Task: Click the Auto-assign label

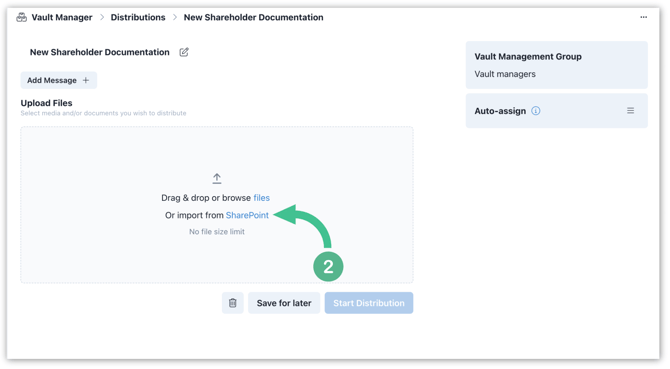Action: pos(500,111)
